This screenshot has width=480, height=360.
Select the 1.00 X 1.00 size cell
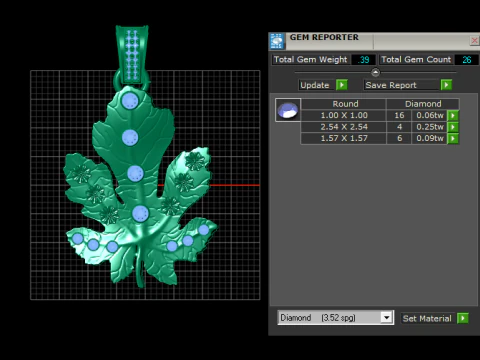tap(344, 115)
